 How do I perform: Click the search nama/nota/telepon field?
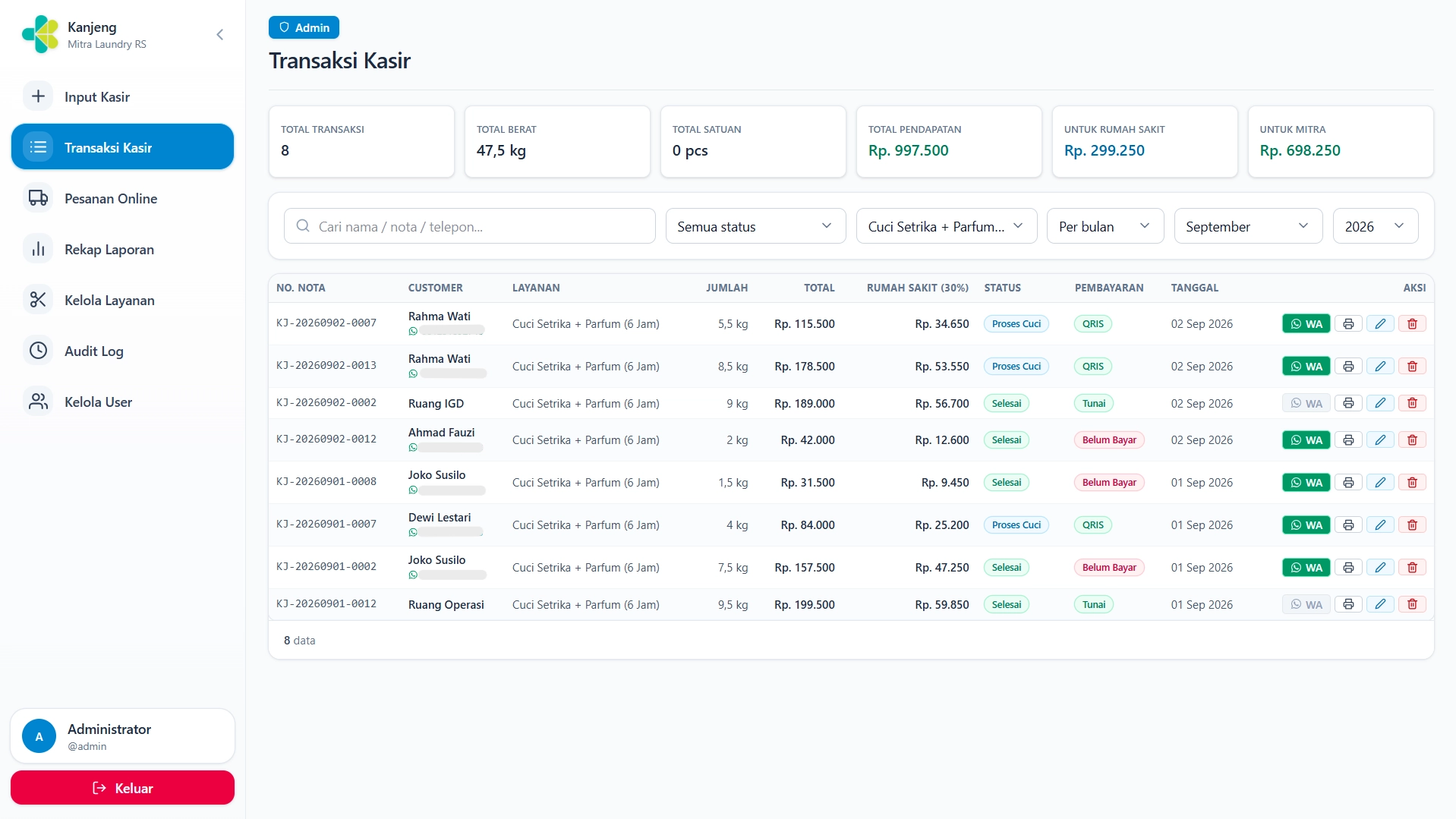(469, 226)
